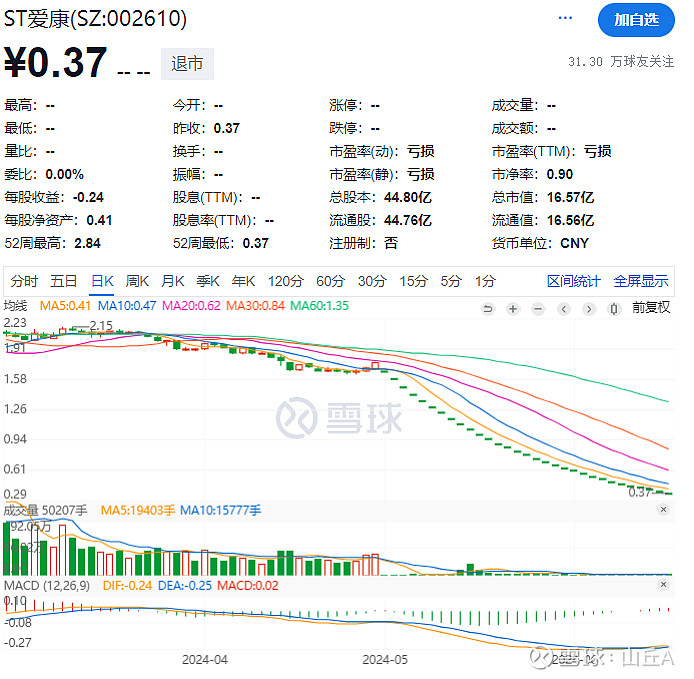Click the MA30:0.84 indicator label
Image resolution: width=694 pixels, height=679 pixels.
click(255, 306)
